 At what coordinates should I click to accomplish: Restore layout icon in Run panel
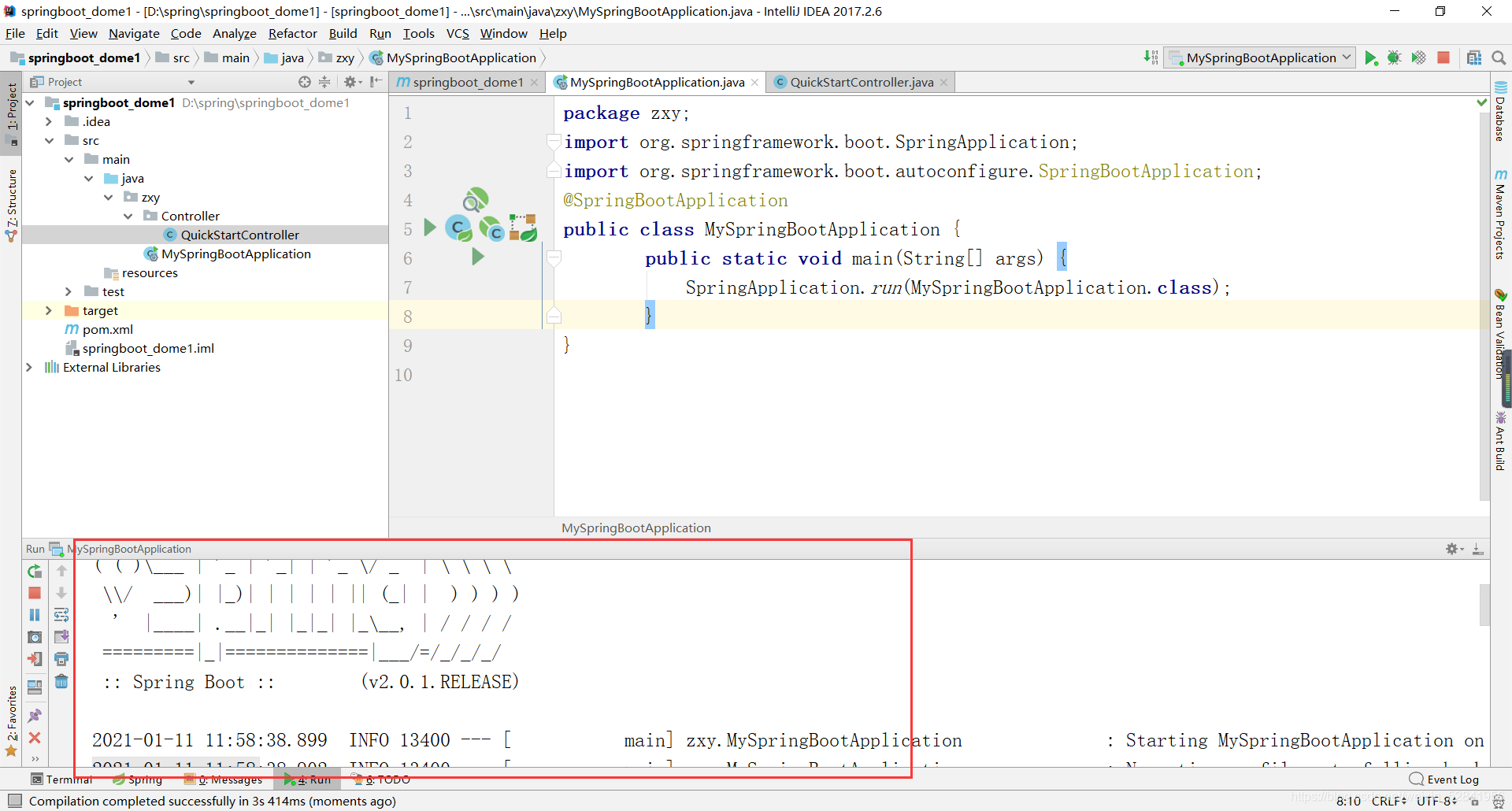click(35, 687)
